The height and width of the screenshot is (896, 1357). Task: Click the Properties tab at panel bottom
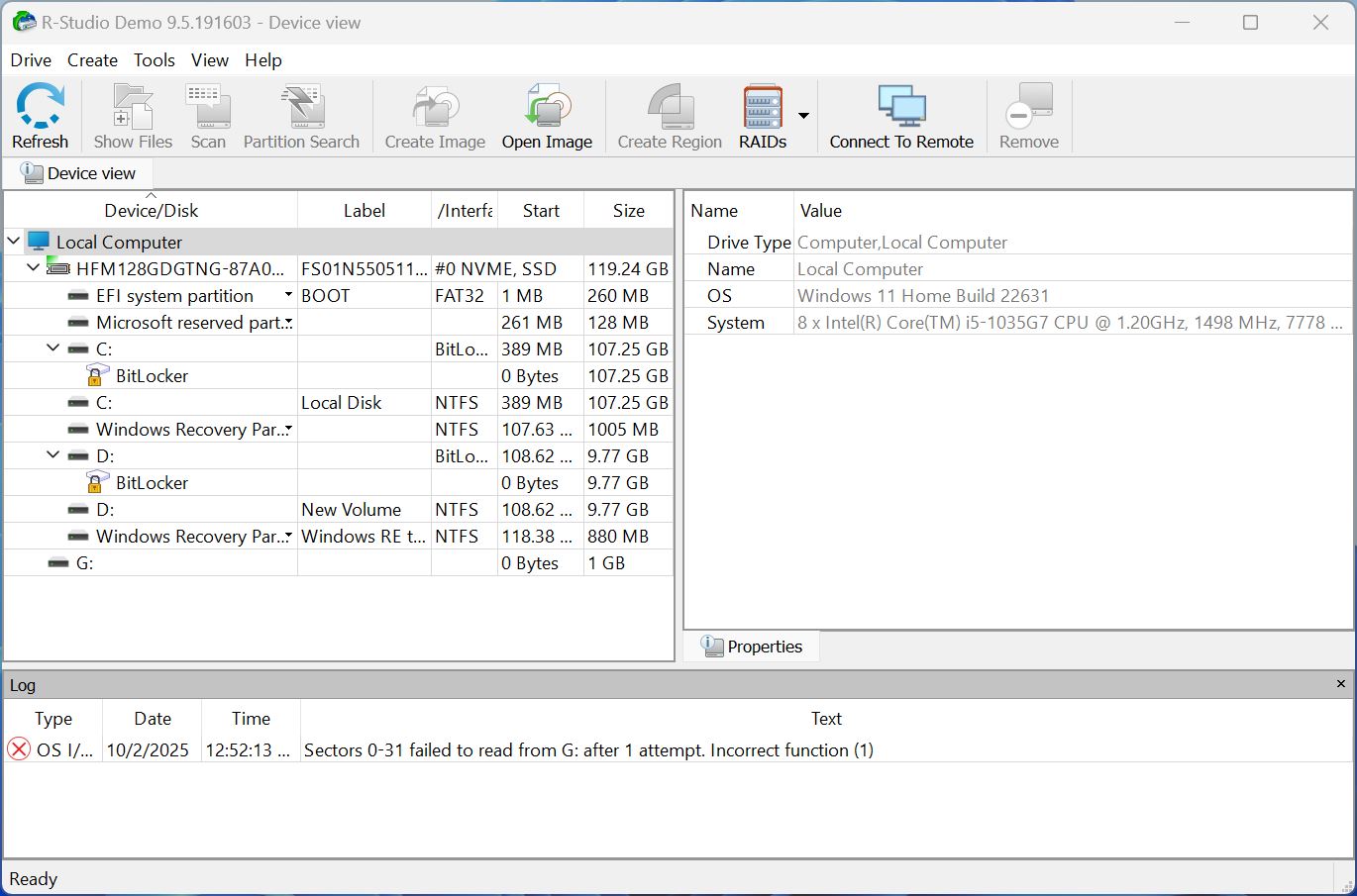[x=751, y=646]
